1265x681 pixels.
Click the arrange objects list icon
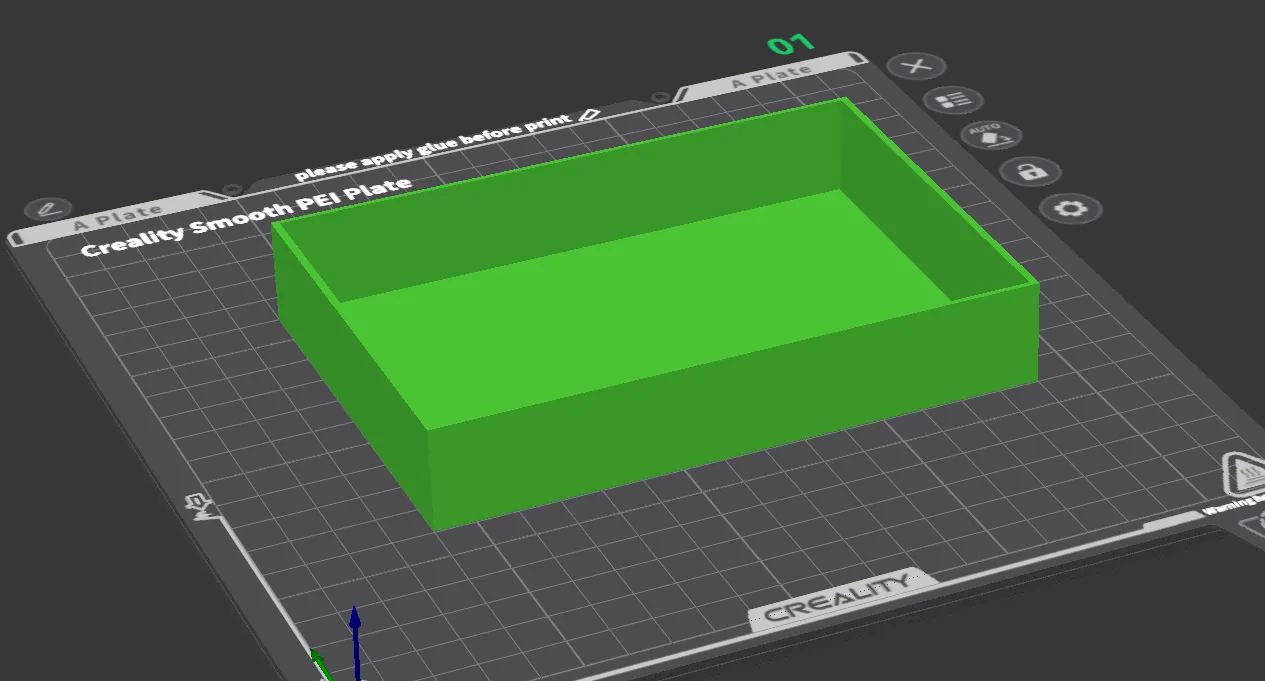(953, 100)
